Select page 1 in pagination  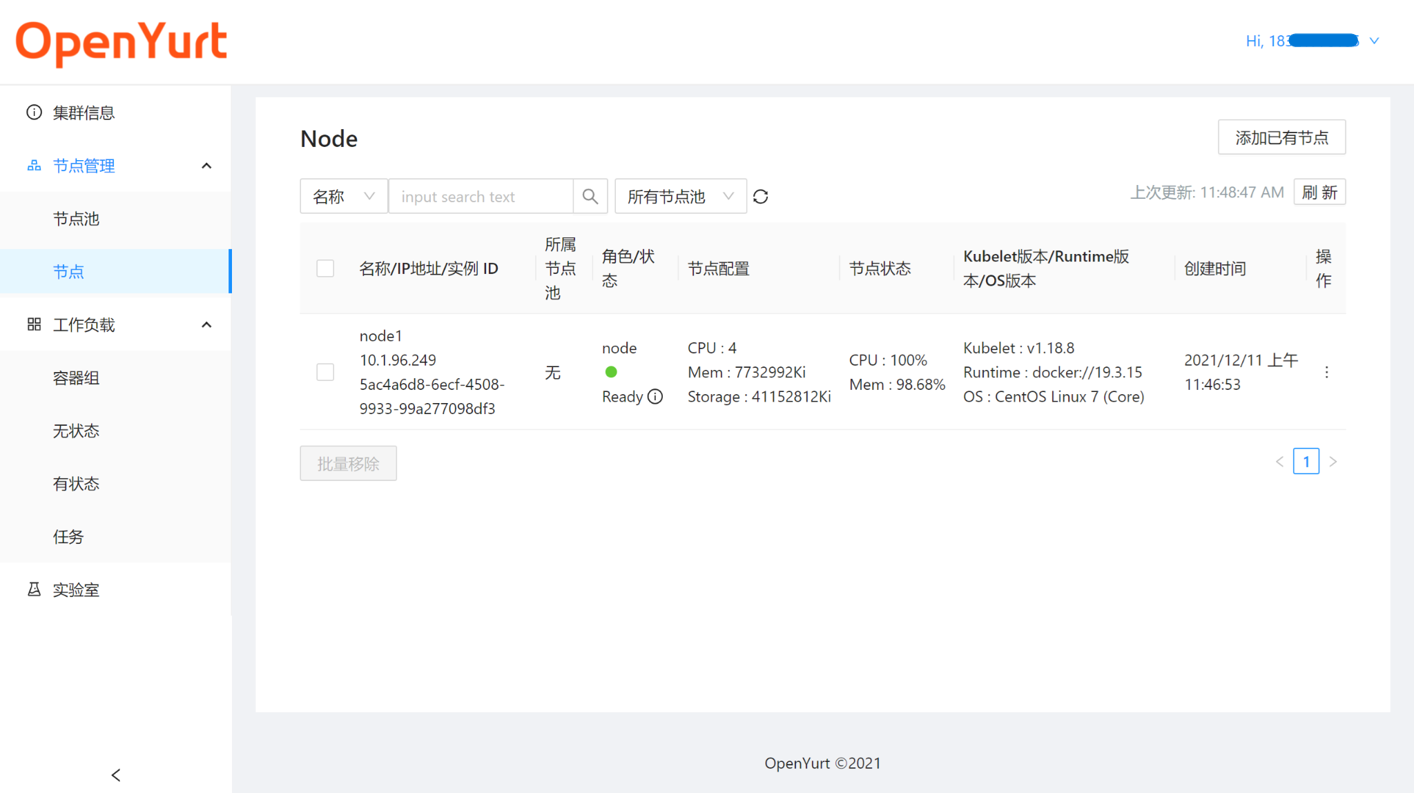[x=1306, y=462]
